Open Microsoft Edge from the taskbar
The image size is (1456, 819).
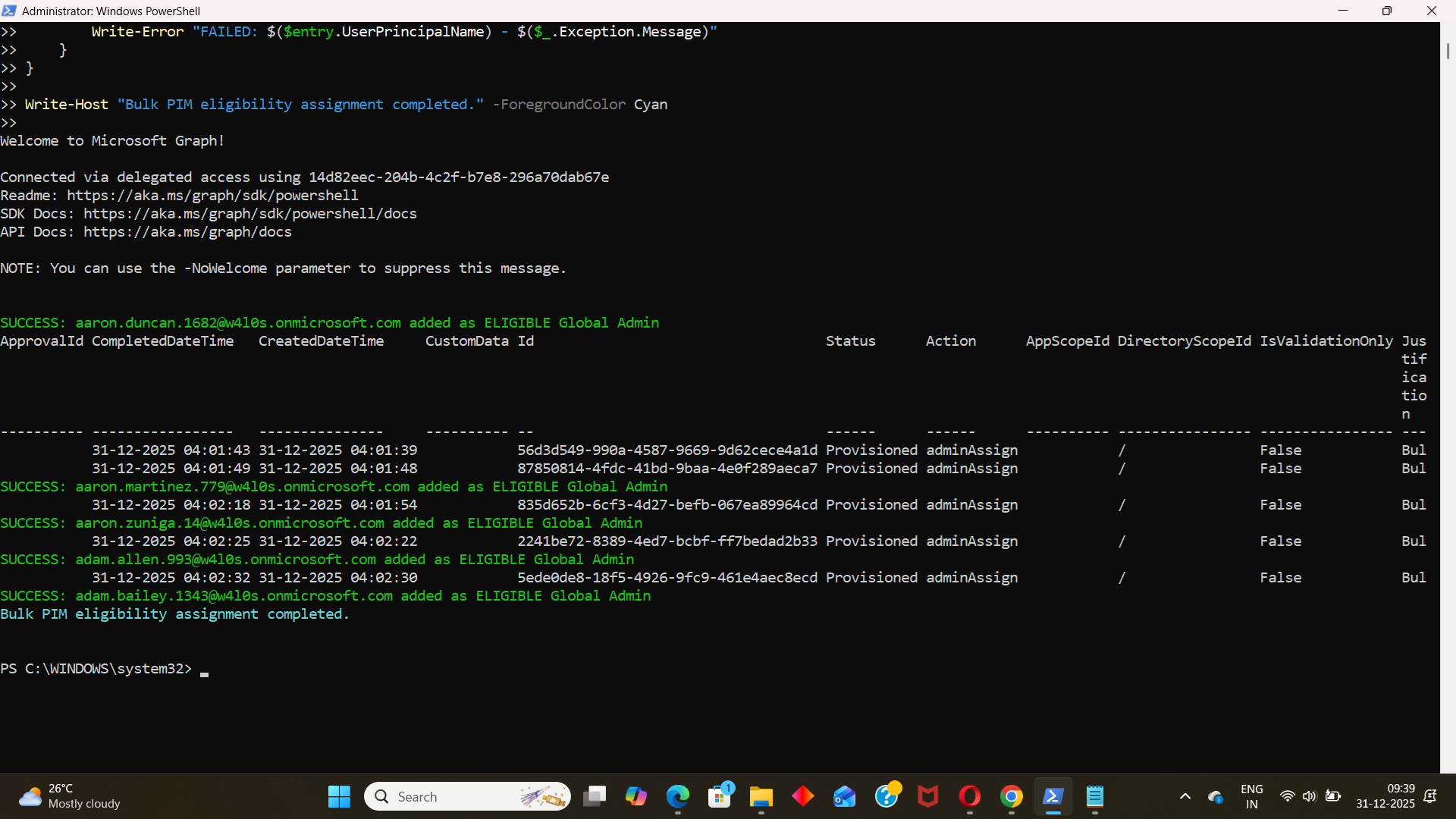tap(677, 796)
